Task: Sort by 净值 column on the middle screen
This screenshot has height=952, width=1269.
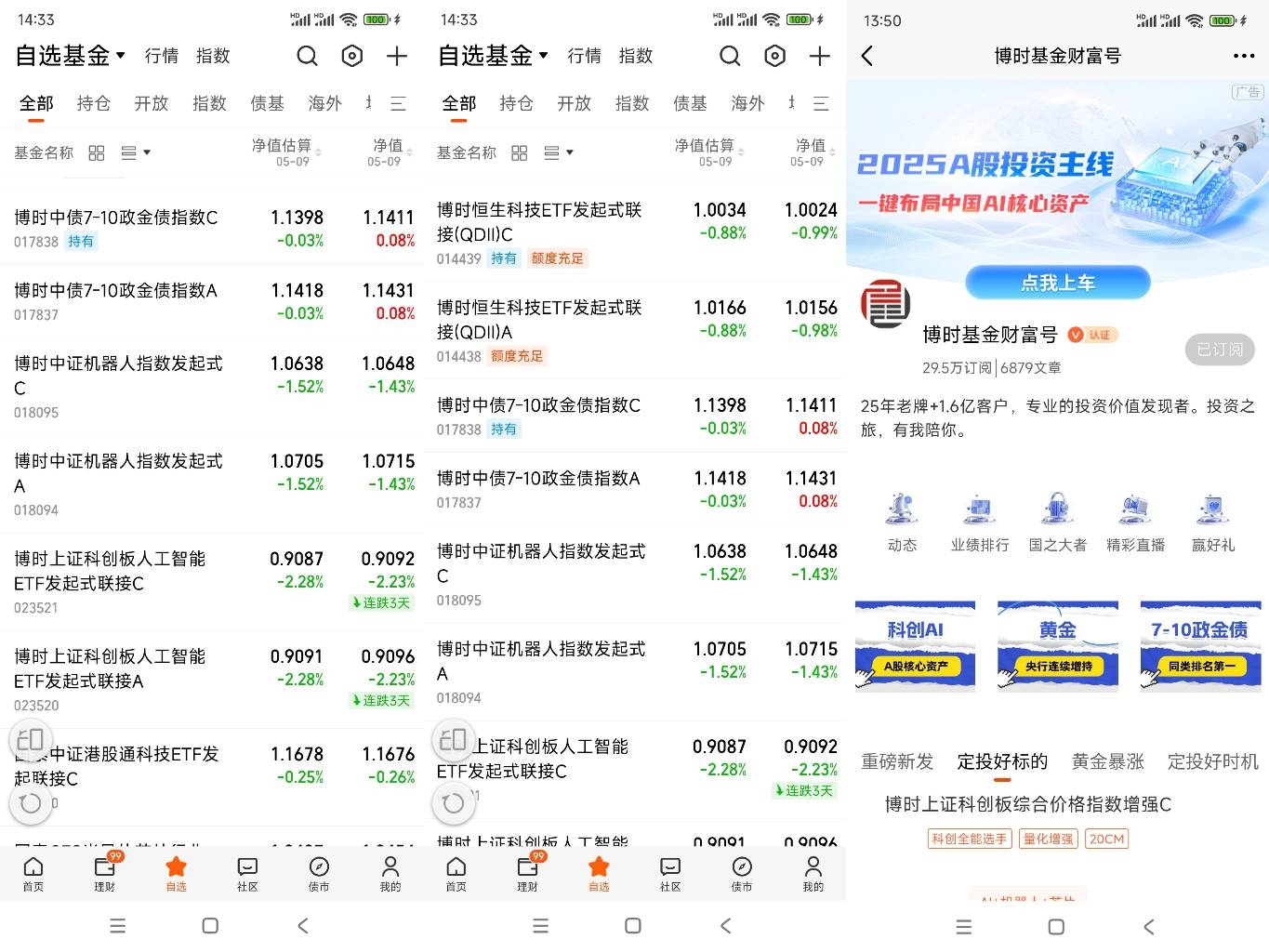Action: point(812,152)
